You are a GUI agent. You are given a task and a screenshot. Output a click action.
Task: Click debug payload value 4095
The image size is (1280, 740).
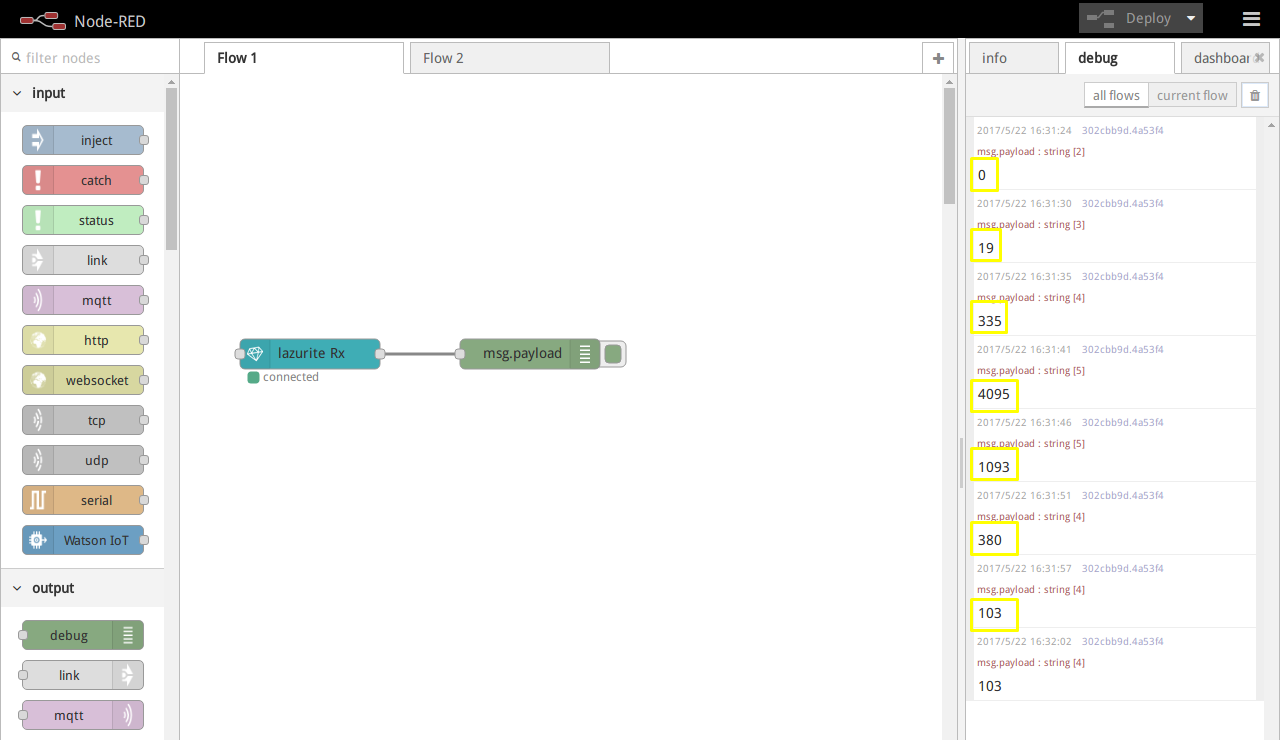994,394
